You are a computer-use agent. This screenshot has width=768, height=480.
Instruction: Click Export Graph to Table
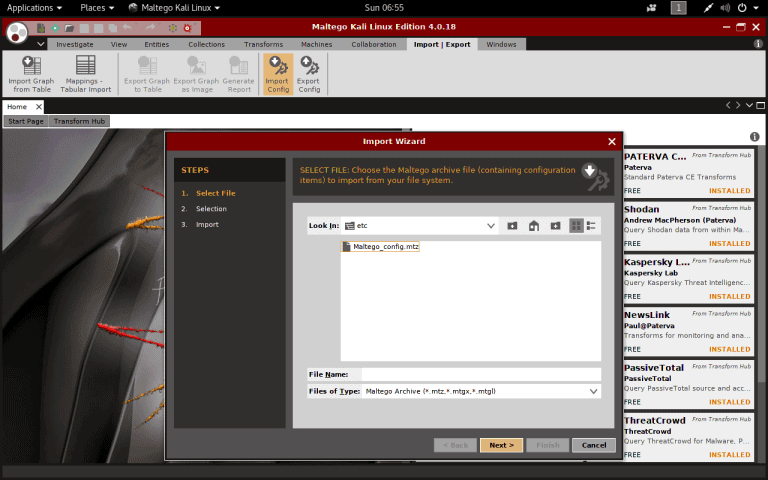coord(147,74)
